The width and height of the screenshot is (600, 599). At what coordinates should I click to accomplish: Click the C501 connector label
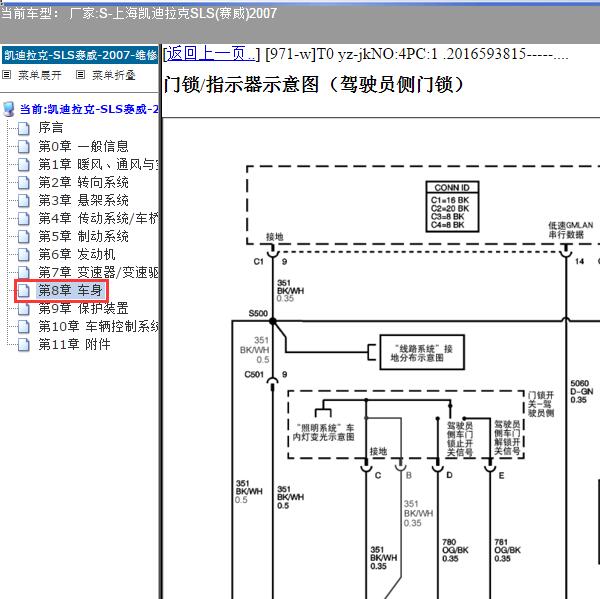click(254, 374)
